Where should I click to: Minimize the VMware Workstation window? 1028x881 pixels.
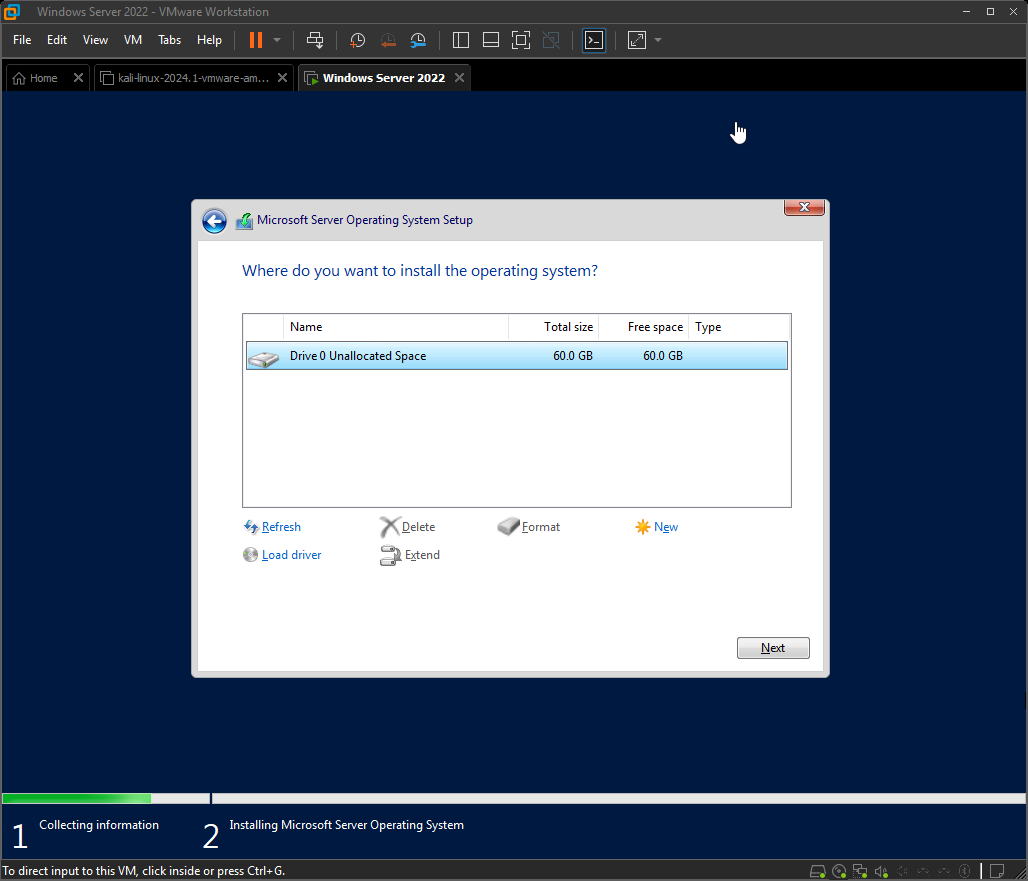pos(966,12)
